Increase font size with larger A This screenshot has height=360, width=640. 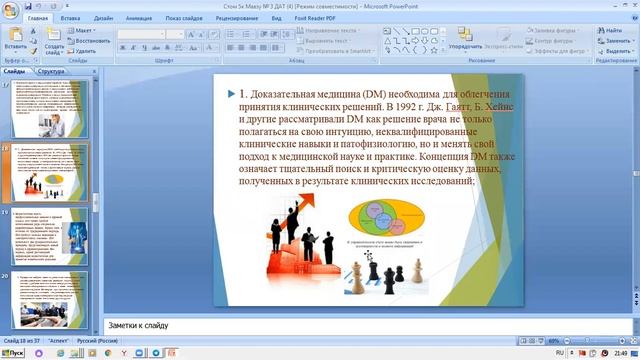tap(191, 35)
